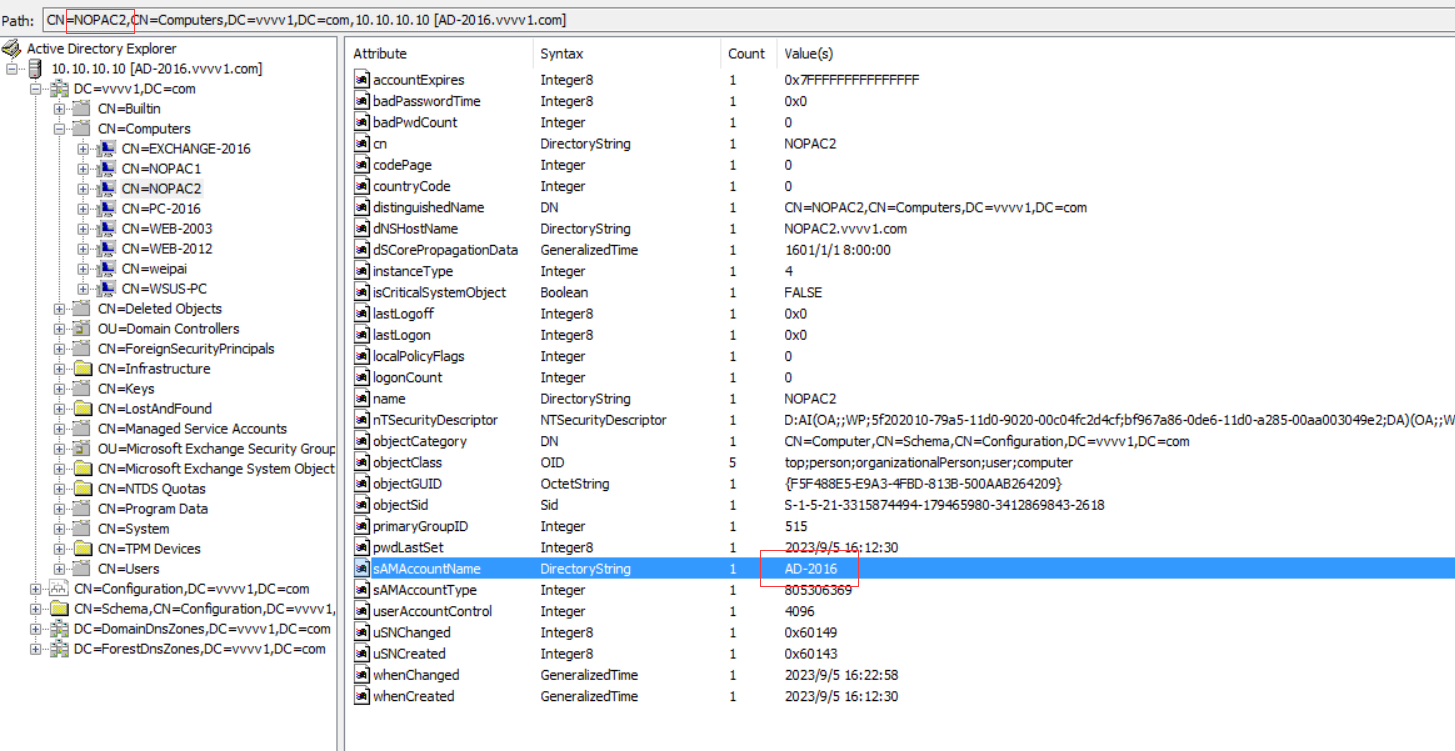The height and width of the screenshot is (751, 1455).
Task: Click the domain icon for DC=DomainDnsZones
Action: coord(59,629)
